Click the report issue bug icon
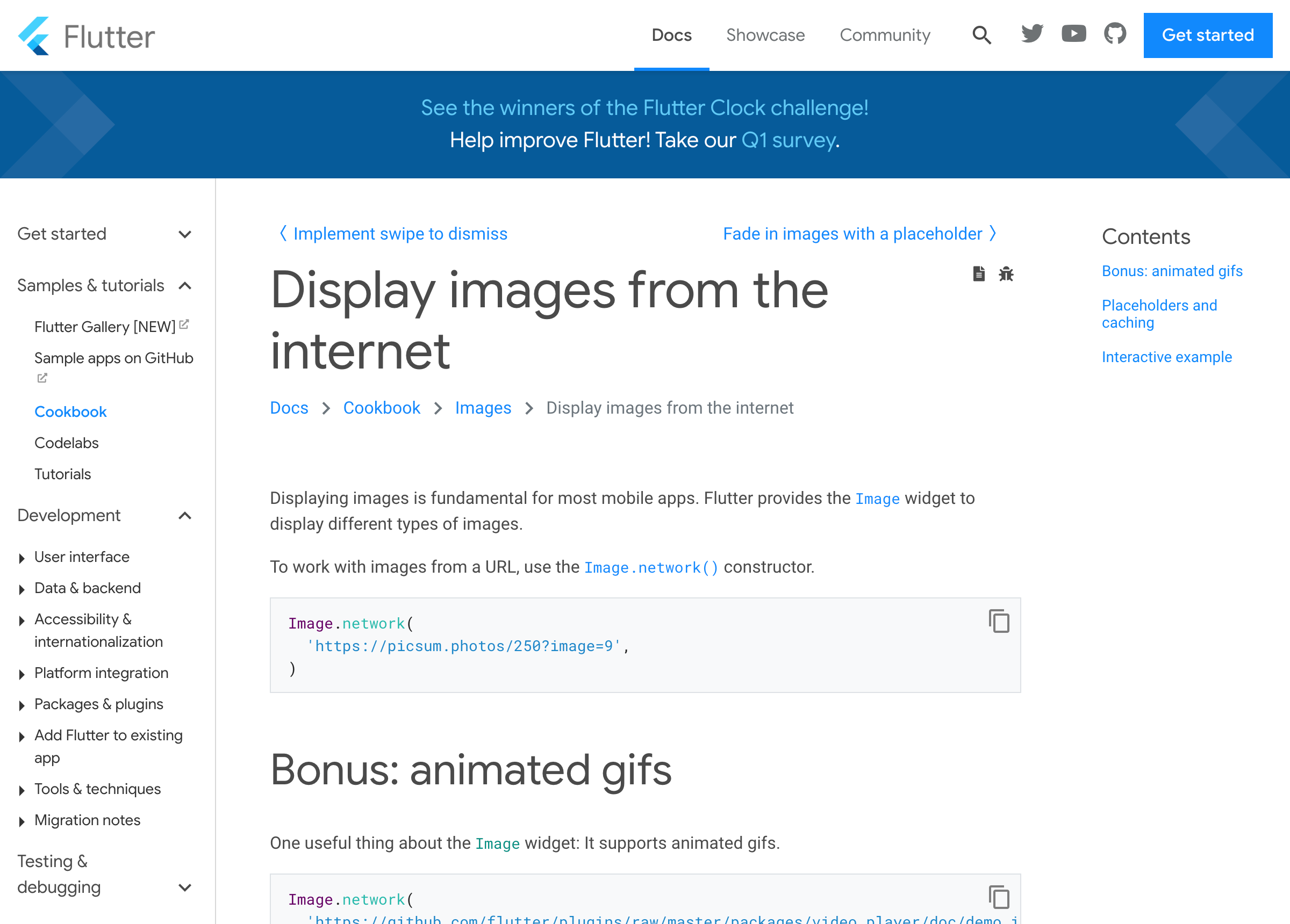Screen dimensions: 1290x924 click(x=1006, y=274)
